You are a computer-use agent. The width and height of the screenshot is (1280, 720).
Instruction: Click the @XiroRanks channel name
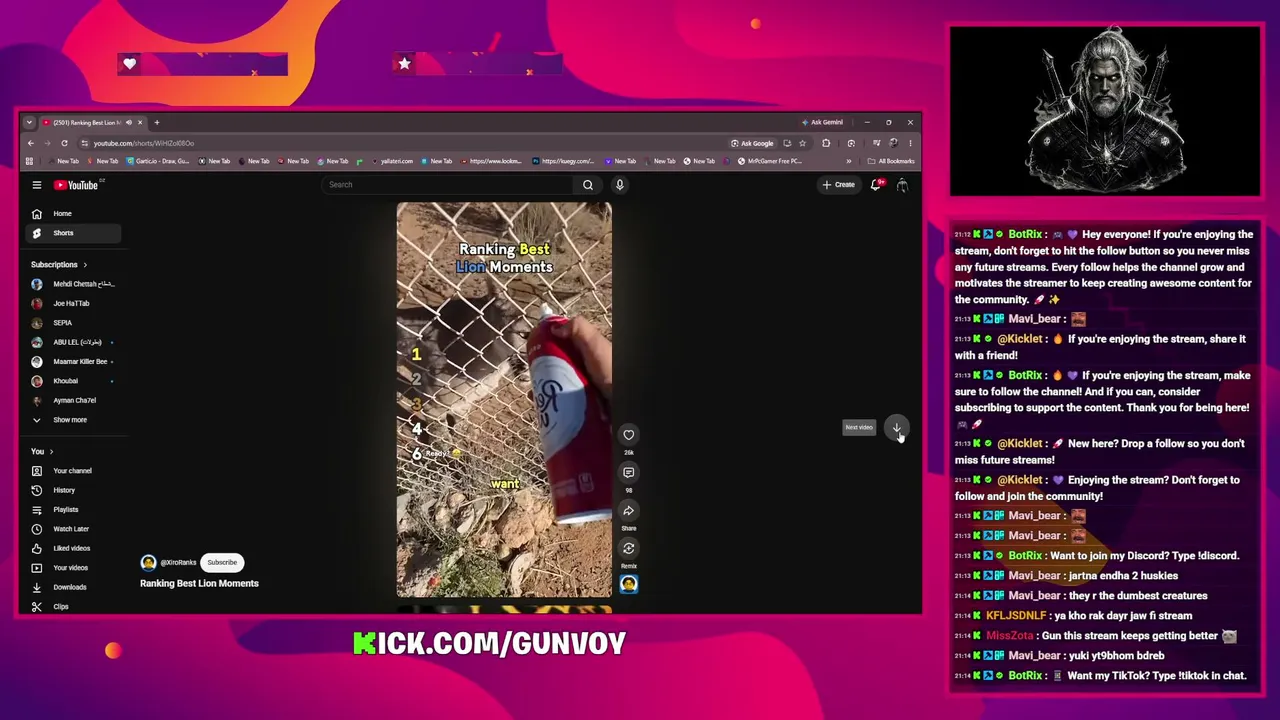pyautogui.click(x=178, y=563)
